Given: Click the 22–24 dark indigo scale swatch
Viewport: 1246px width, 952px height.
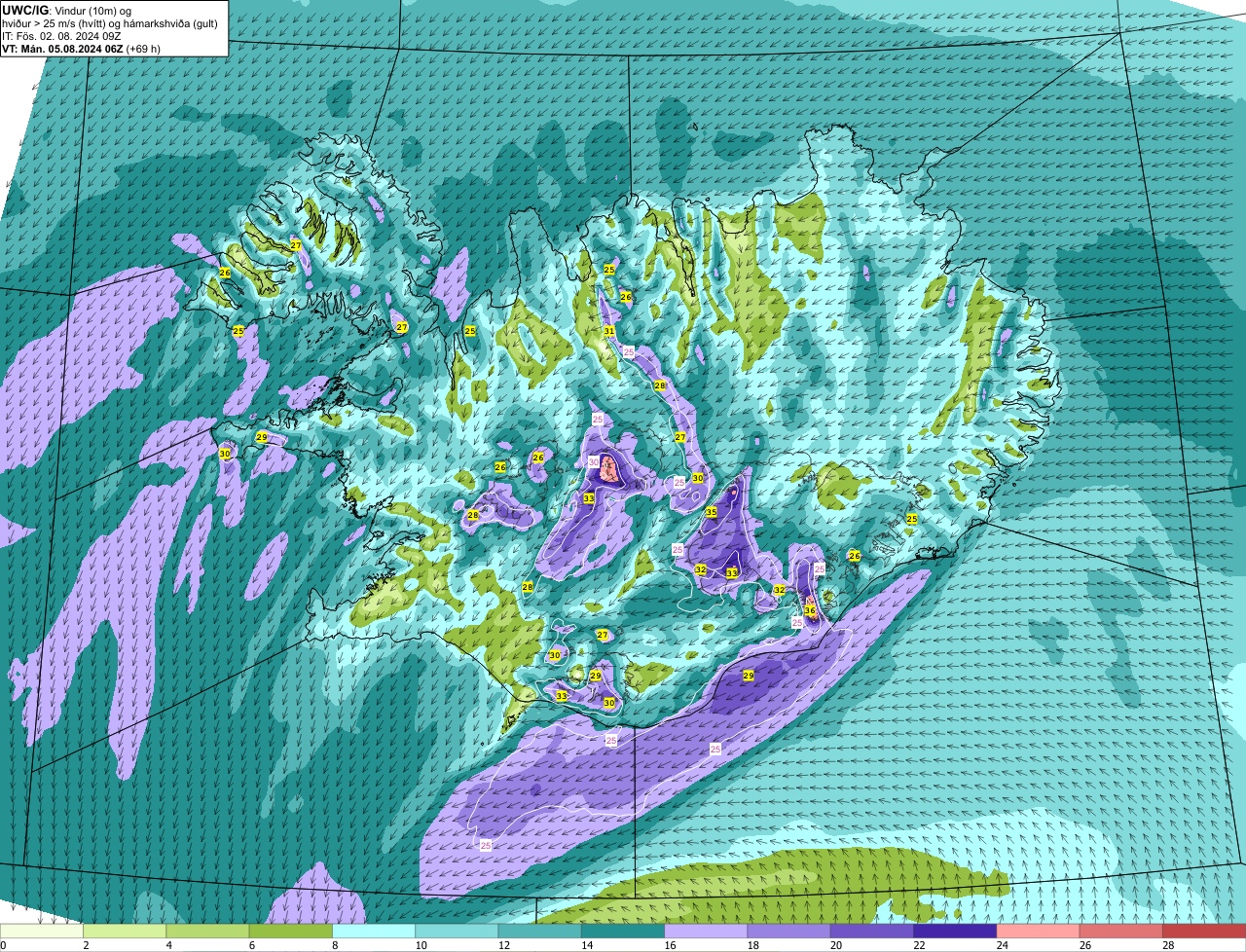Looking at the screenshot, I should (956, 931).
